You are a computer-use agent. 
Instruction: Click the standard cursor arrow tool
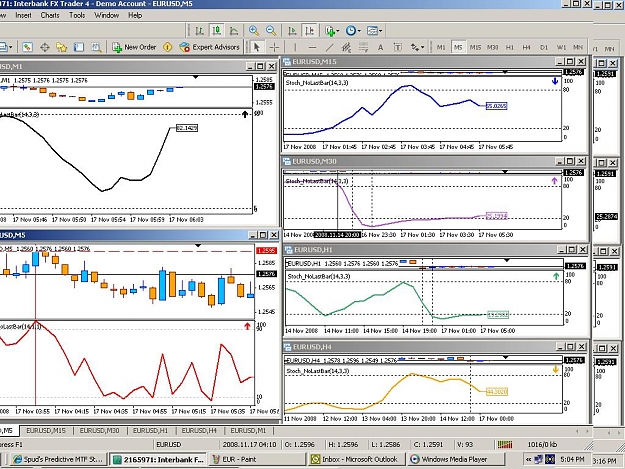coord(257,47)
